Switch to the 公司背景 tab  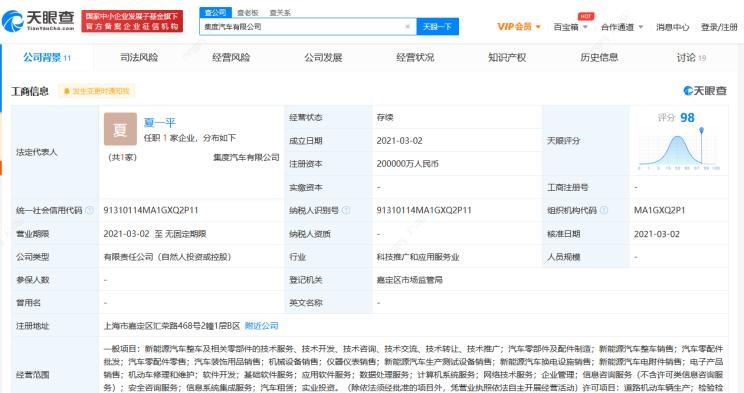47,57
